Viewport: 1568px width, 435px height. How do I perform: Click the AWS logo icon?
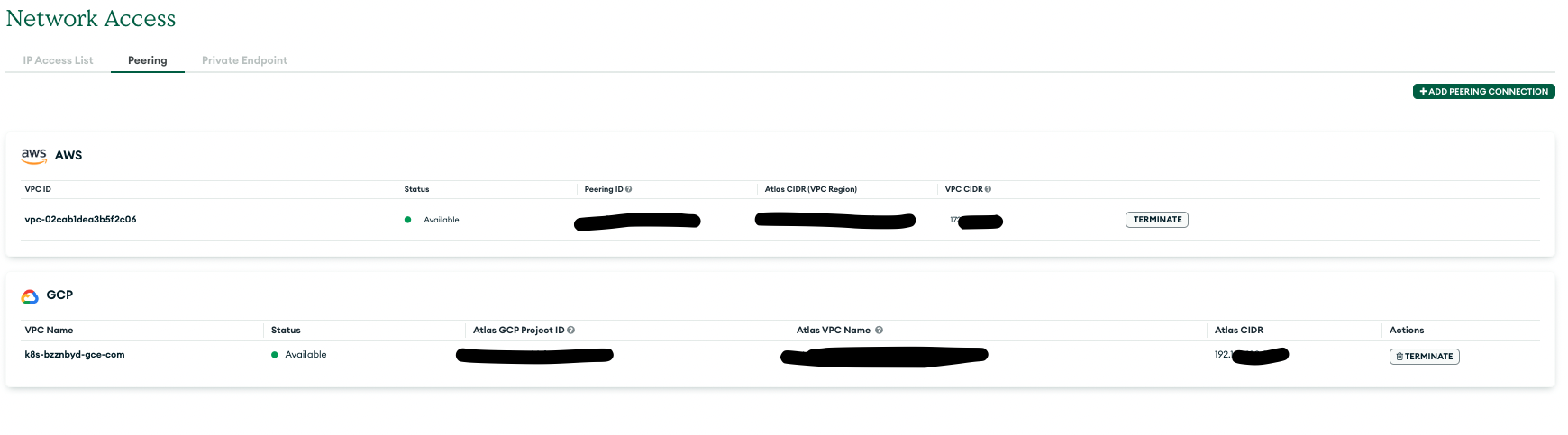[33, 155]
